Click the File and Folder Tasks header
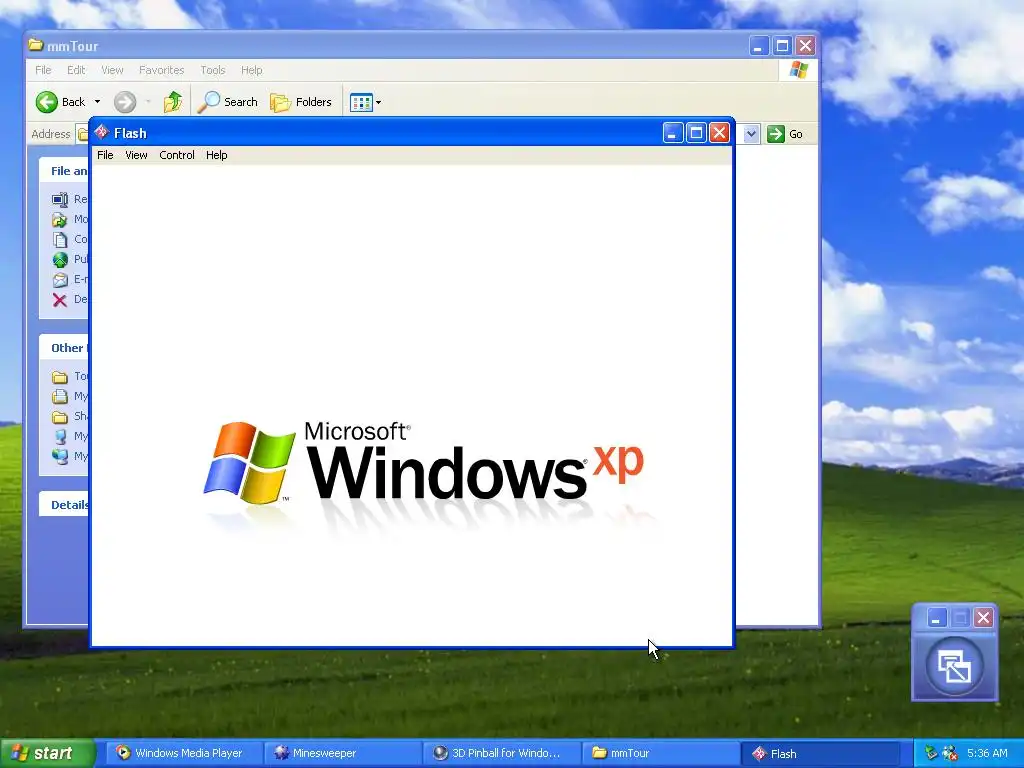Image resolution: width=1024 pixels, height=768 pixels. (64, 170)
